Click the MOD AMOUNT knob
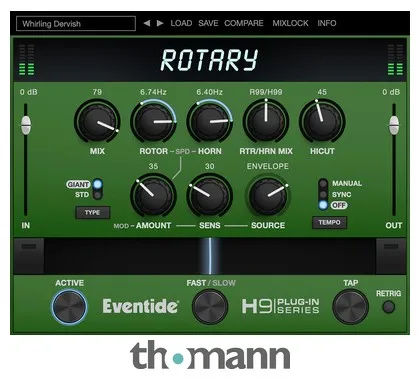420x379 pixels. 153,196
